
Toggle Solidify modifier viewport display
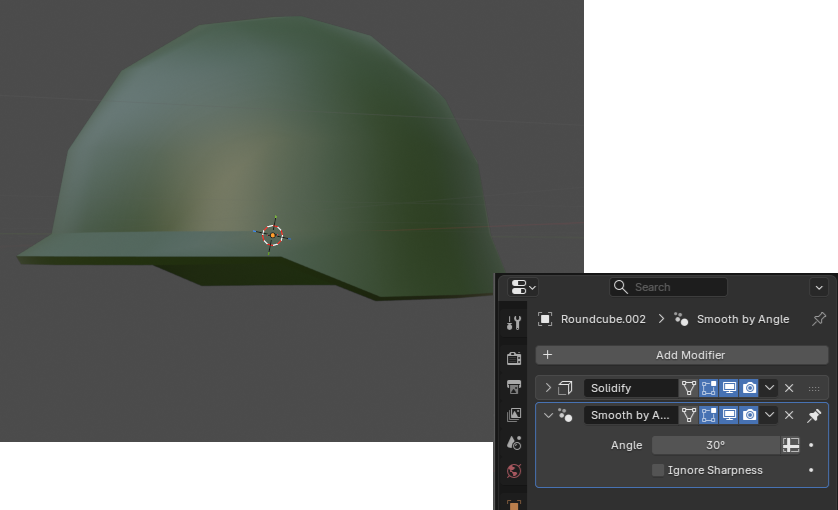[729, 388]
